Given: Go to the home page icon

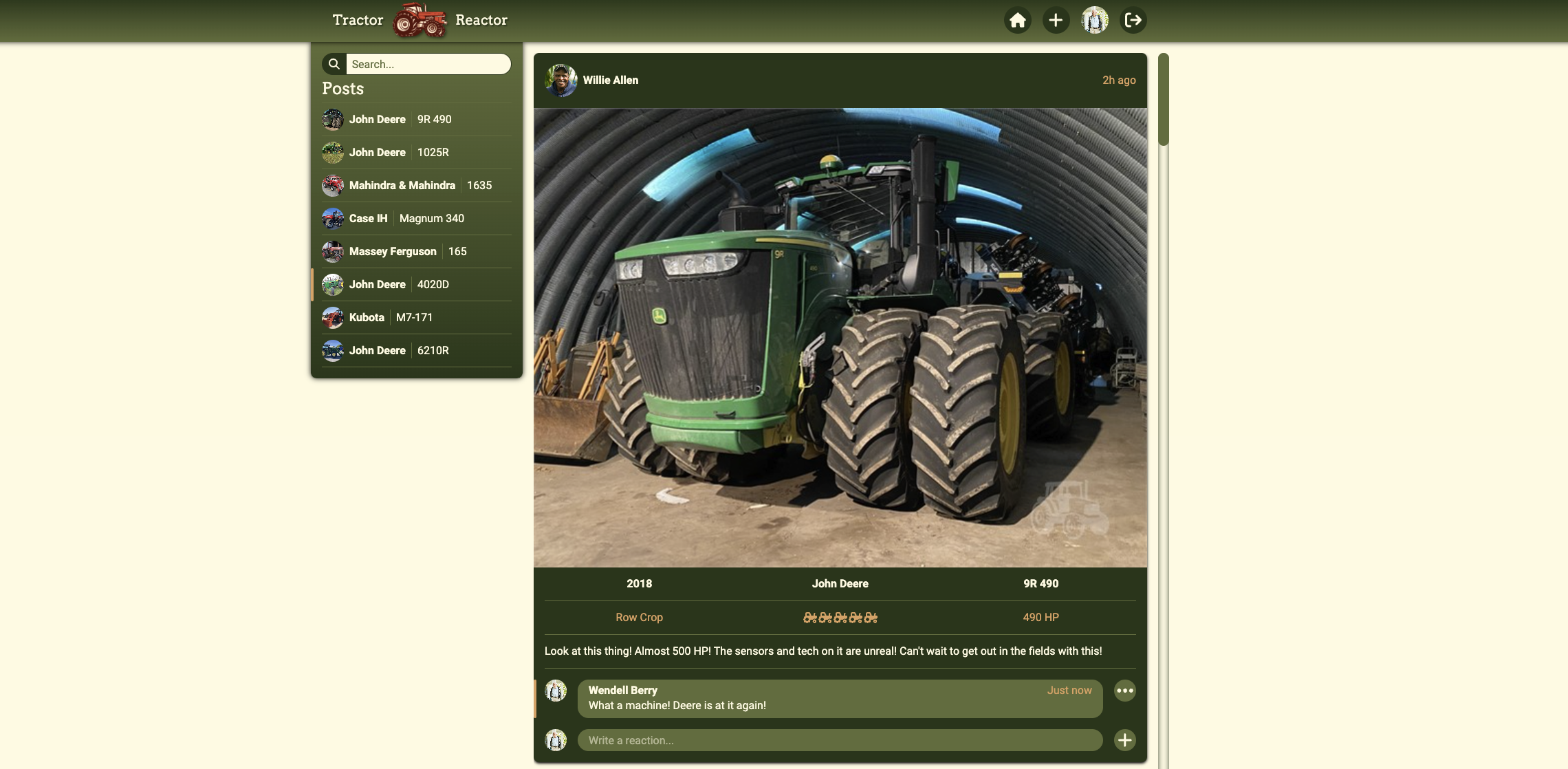Looking at the screenshot, I should (x=1017, y=21).
